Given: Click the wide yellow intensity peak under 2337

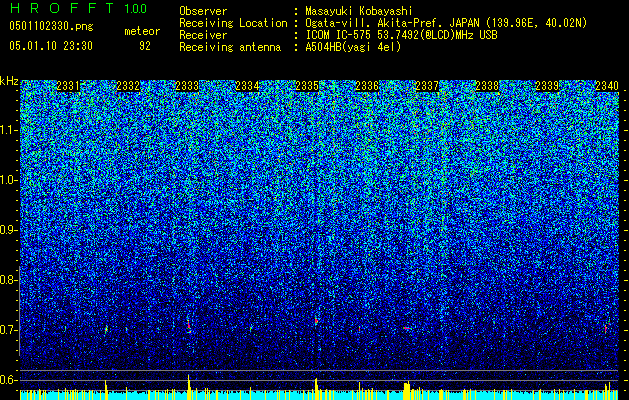Looking at the screenshot, I should click(407, 391).
